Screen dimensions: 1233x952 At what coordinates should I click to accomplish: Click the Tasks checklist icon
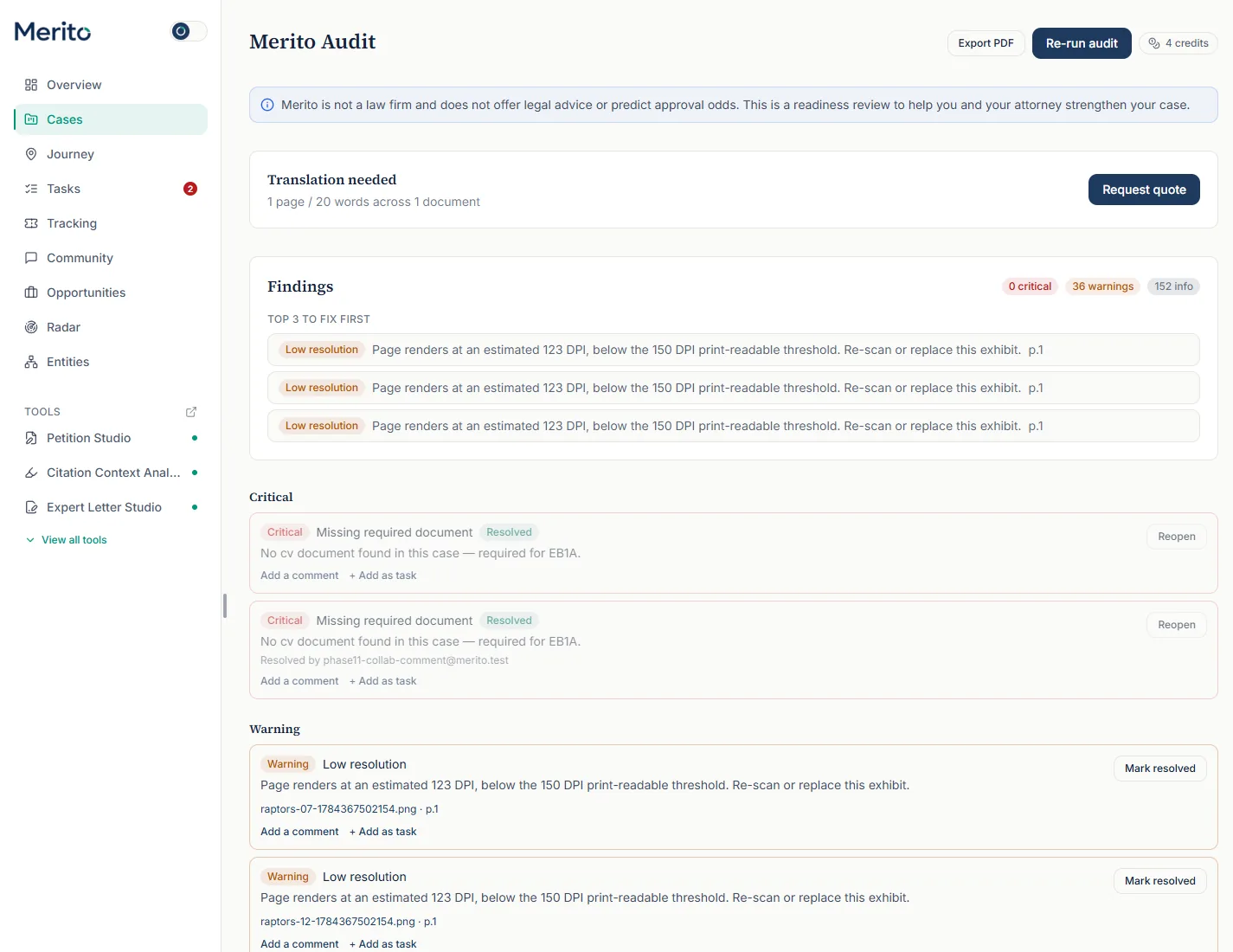31,189
